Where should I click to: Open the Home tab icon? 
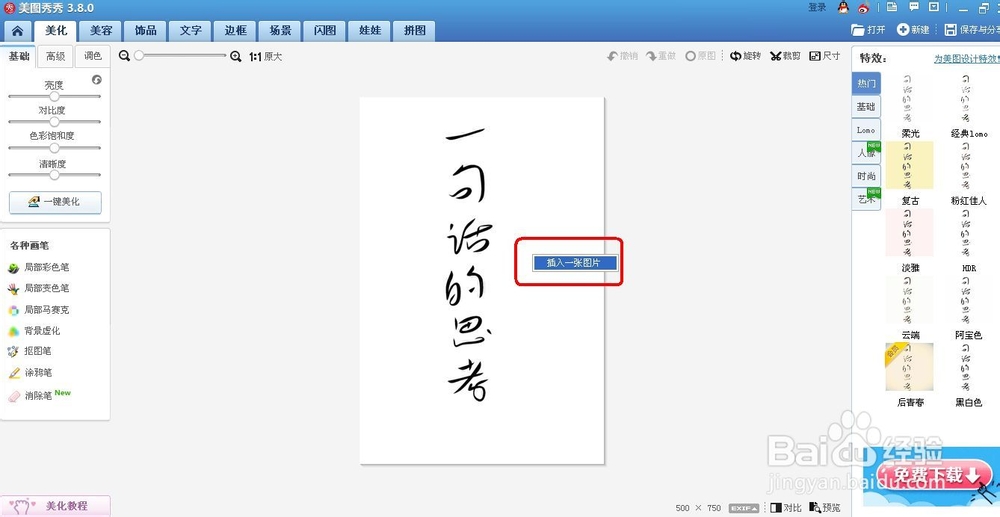[17, 31]
